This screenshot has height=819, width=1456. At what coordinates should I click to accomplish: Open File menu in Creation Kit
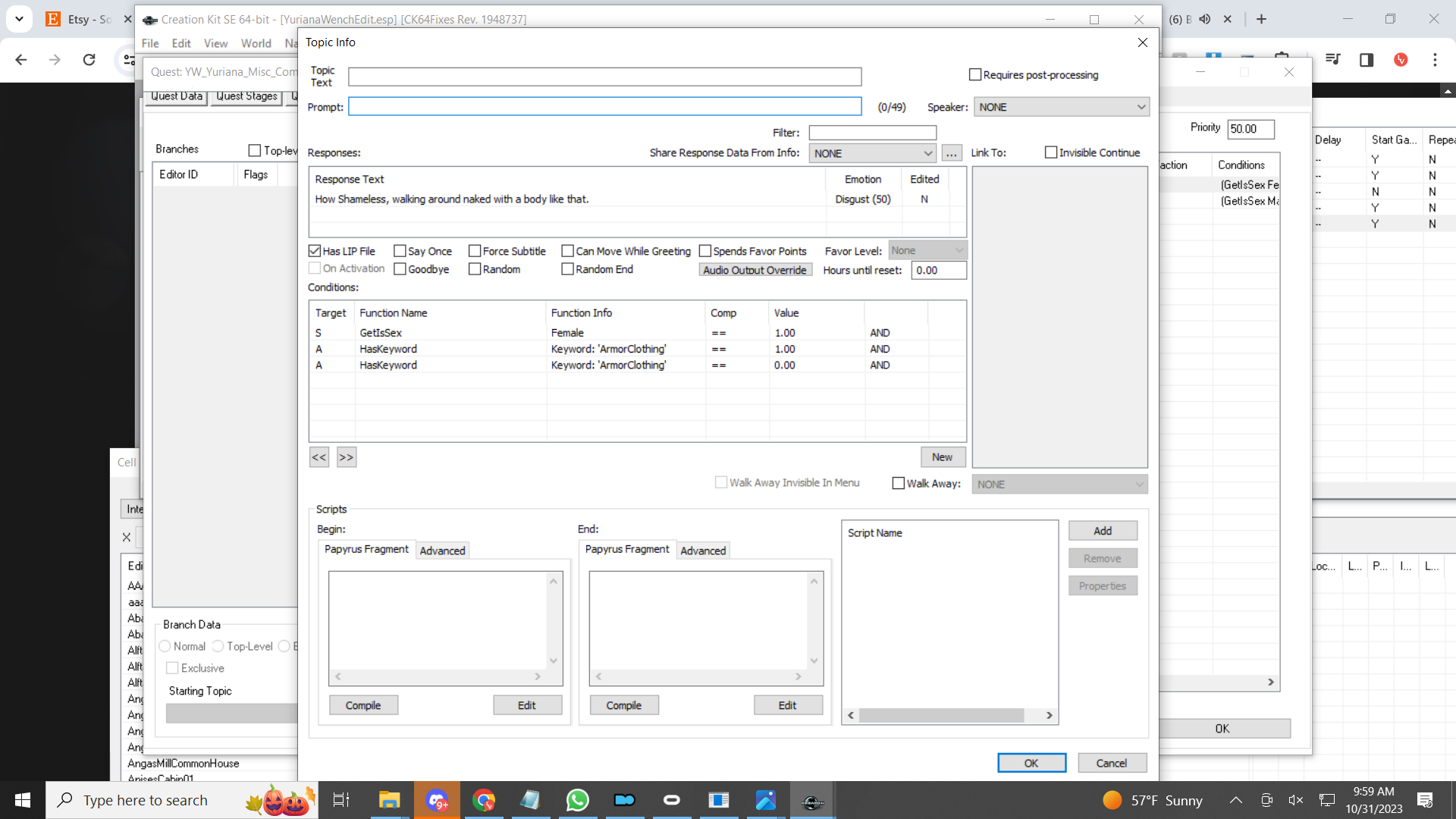[x=150, y=43]
